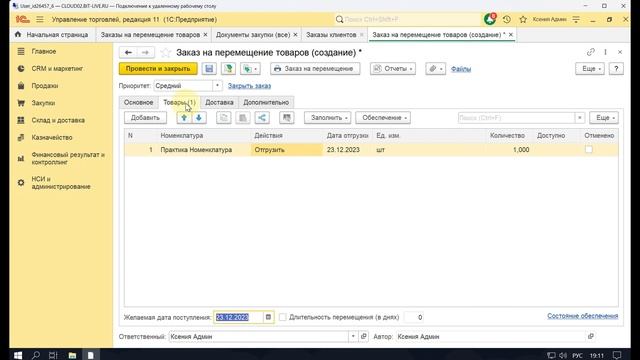Switch to the Дополнительно tab

[266, 102]
